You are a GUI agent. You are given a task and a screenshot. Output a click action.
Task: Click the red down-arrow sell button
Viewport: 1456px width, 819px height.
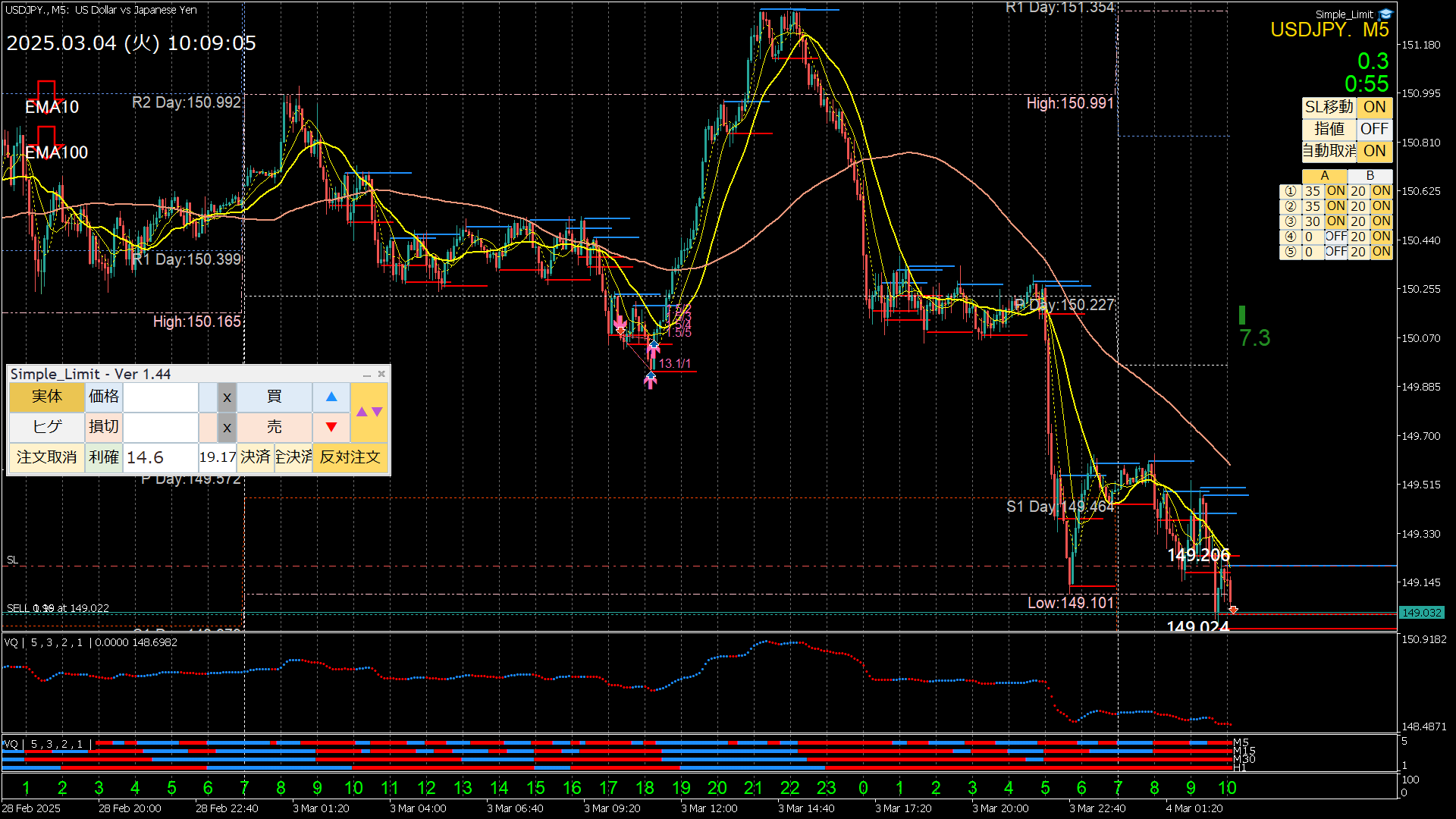tap(331, 427)
